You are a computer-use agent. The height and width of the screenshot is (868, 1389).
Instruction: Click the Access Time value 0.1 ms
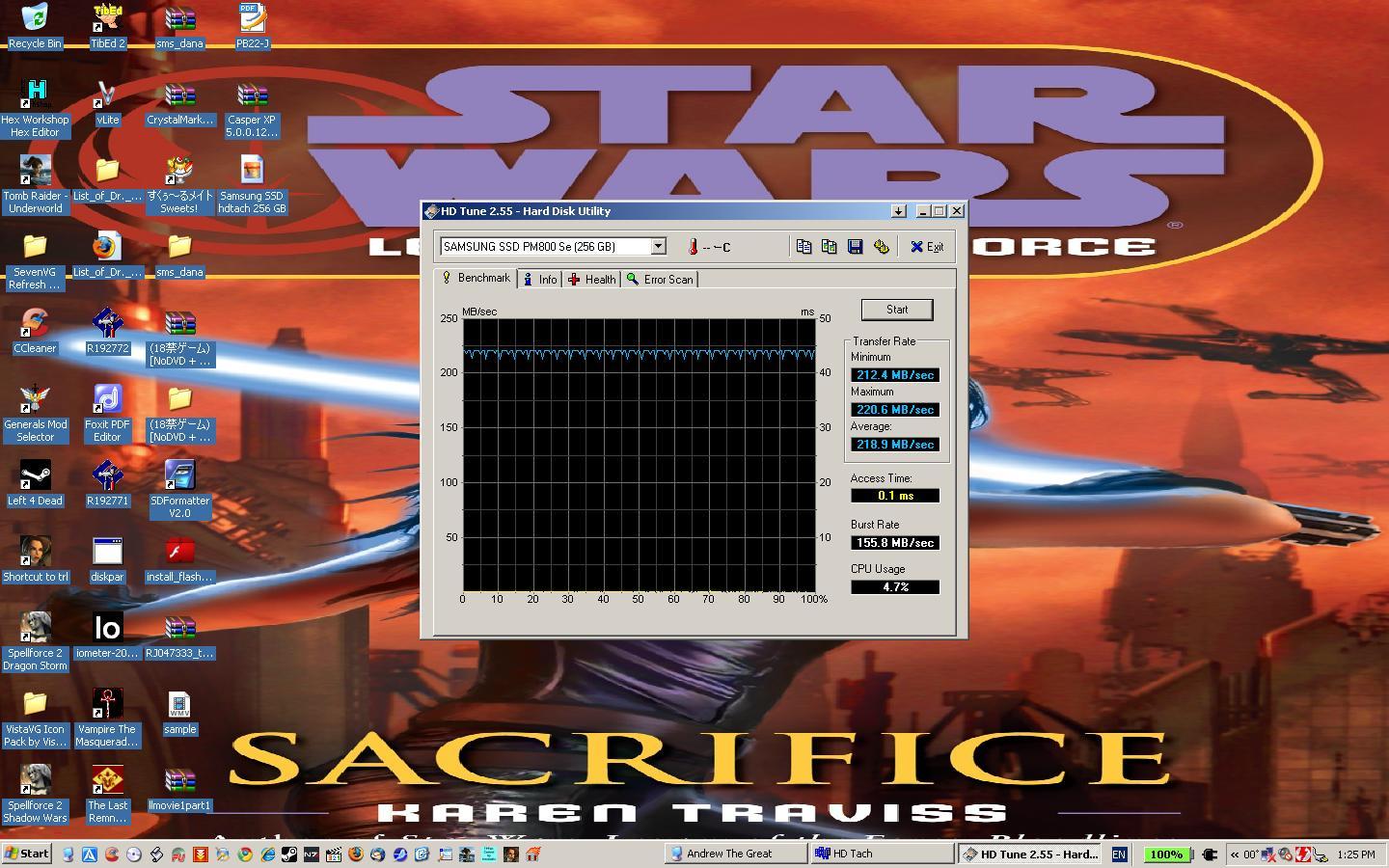click(895, 496)
